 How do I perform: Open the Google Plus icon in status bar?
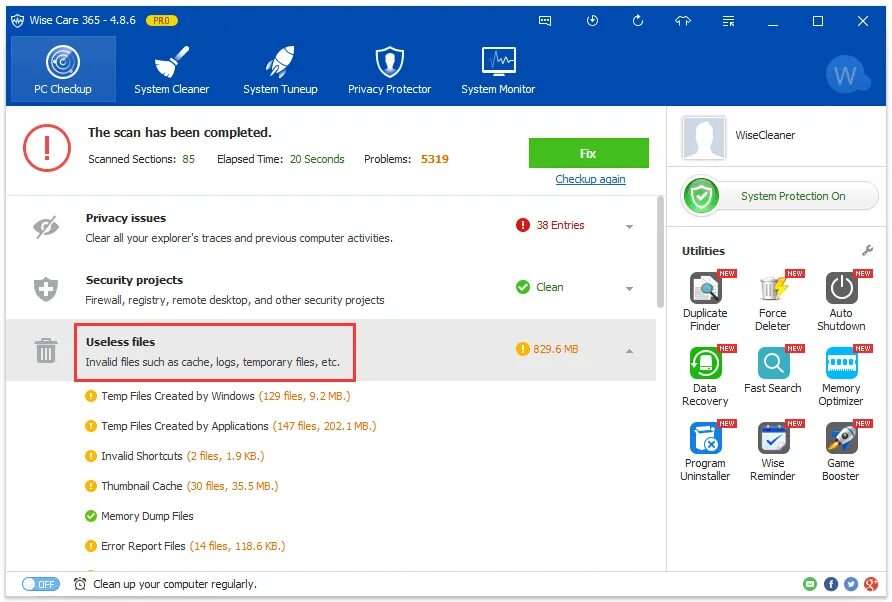(871, 584)
